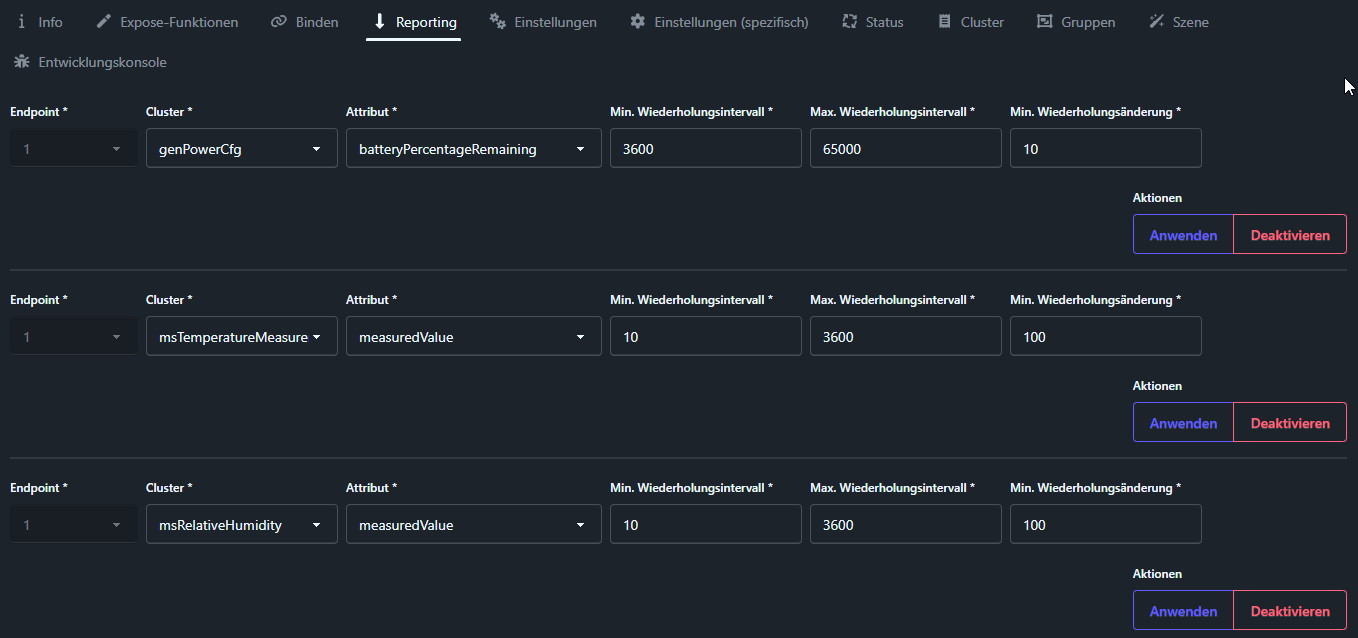Click the Info tab icon
Viewport: 1358px width, 638px height.
[x=21, y=22]
